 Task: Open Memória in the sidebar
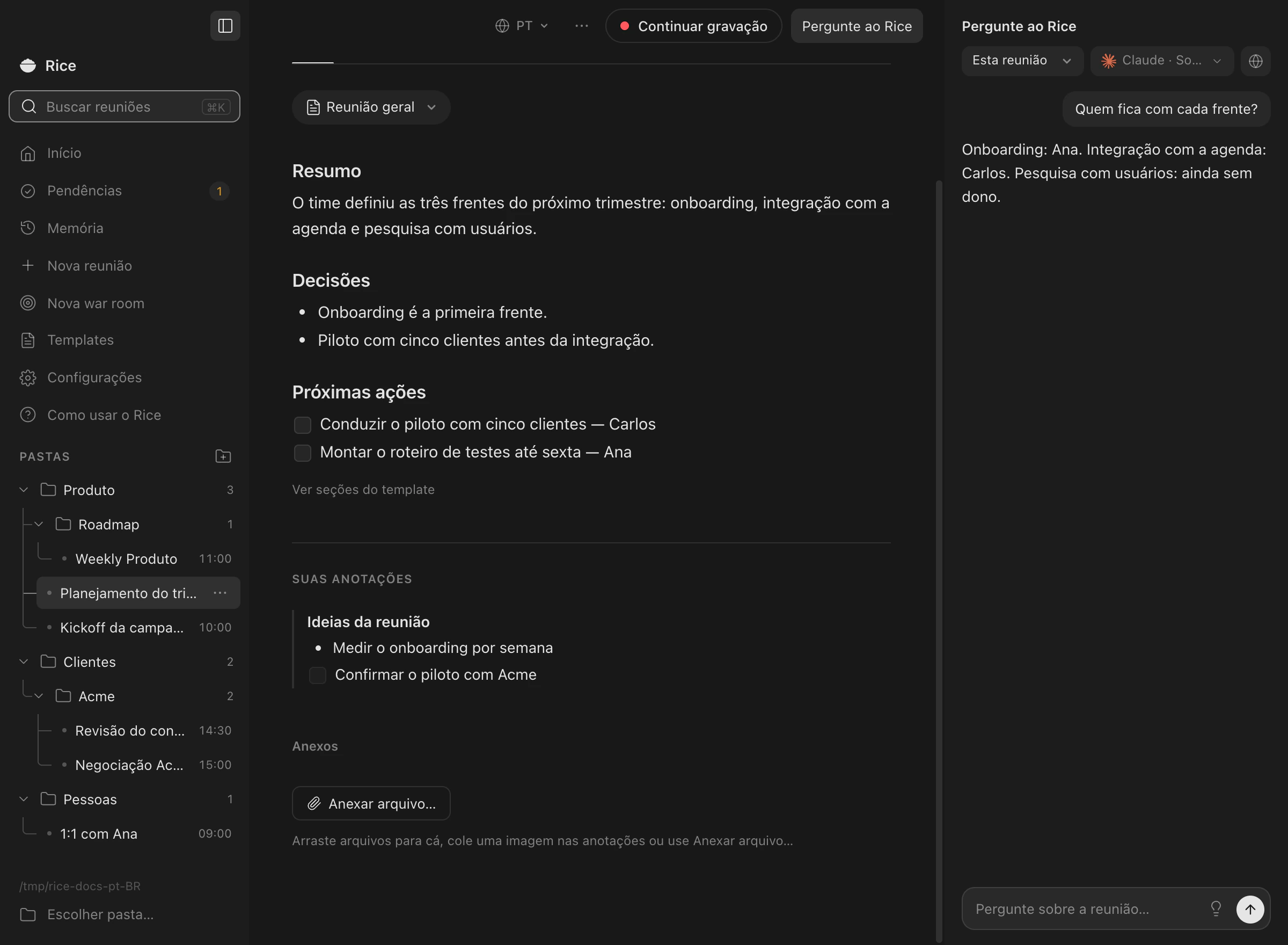(124, 228)
